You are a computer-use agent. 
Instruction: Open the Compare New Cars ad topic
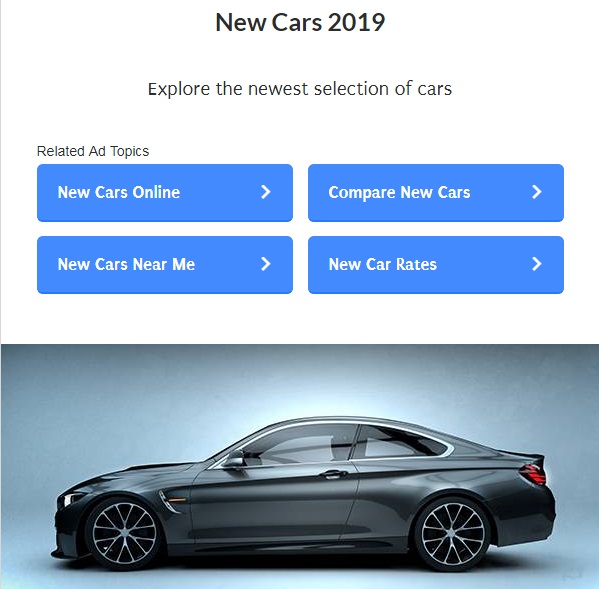436,193
